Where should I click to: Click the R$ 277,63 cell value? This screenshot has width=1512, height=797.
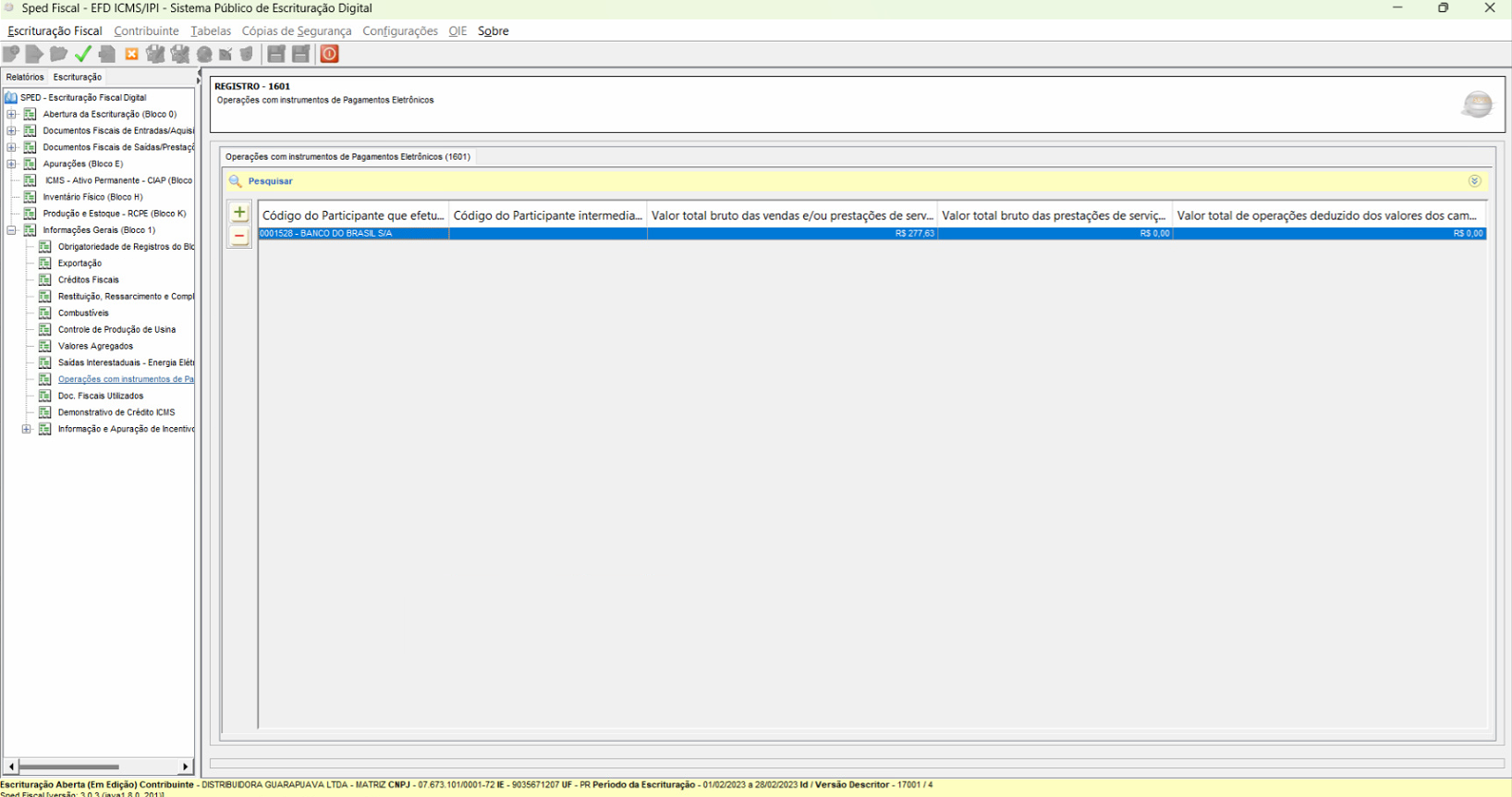coord(914,234)
